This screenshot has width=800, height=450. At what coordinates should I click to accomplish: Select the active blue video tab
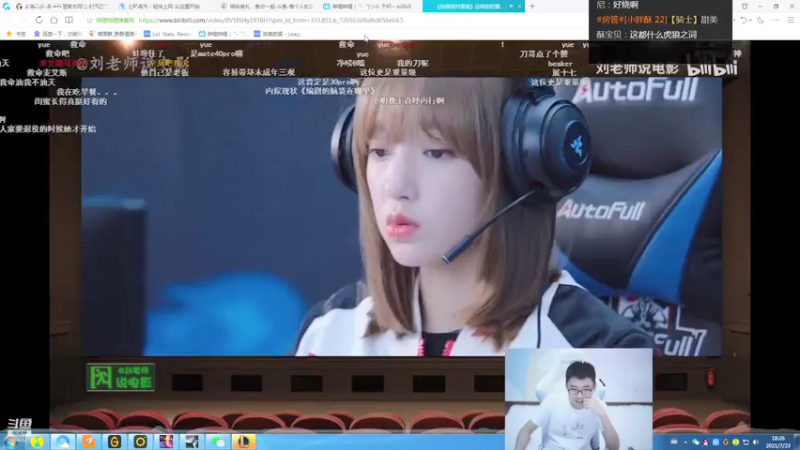(x=473, y=6)
